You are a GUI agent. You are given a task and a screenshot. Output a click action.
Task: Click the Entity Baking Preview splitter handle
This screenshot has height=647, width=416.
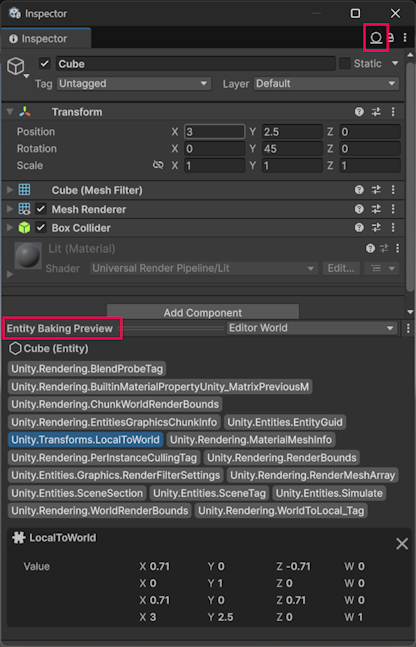coord(173,328)
